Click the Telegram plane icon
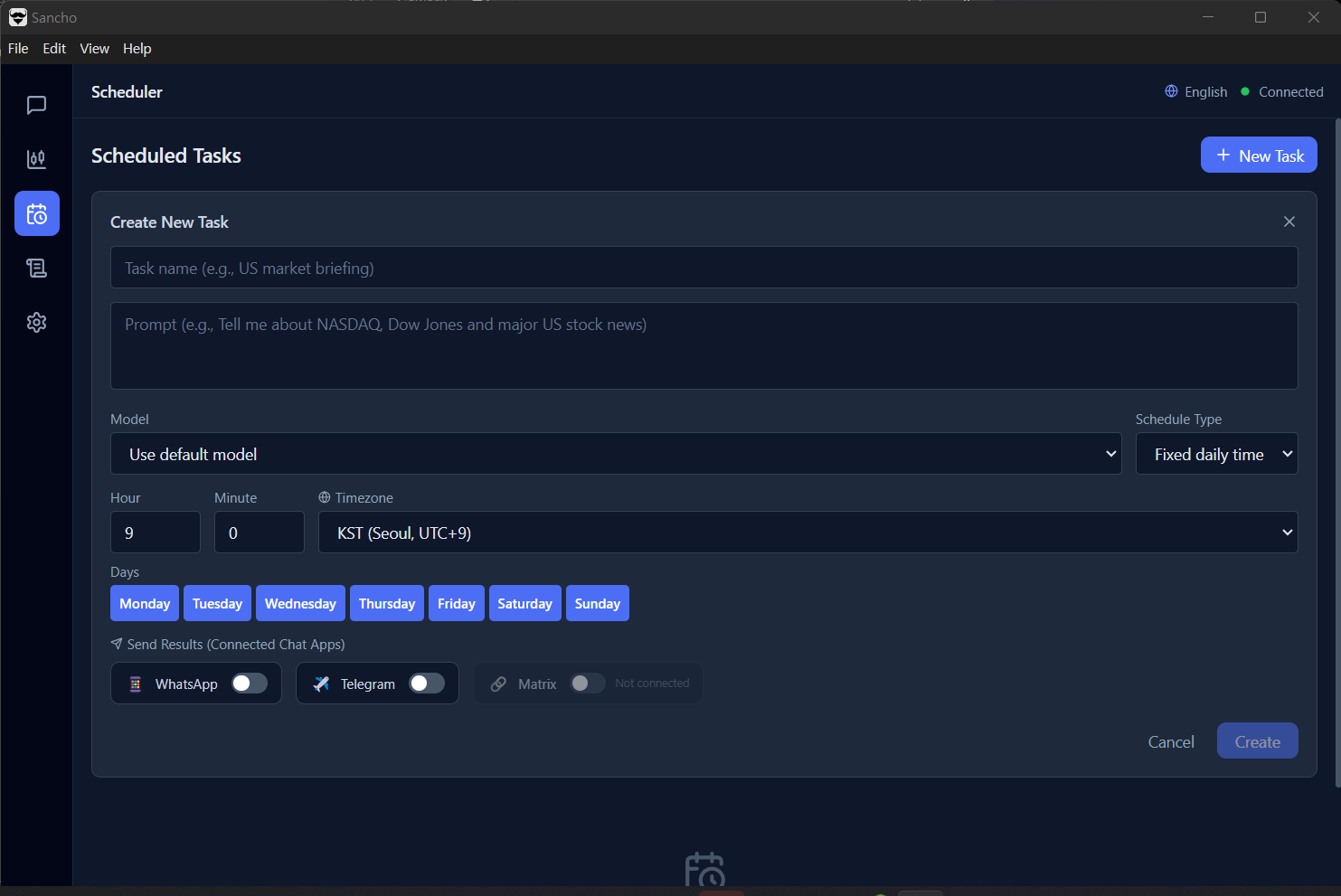 (x=321, y=684)
